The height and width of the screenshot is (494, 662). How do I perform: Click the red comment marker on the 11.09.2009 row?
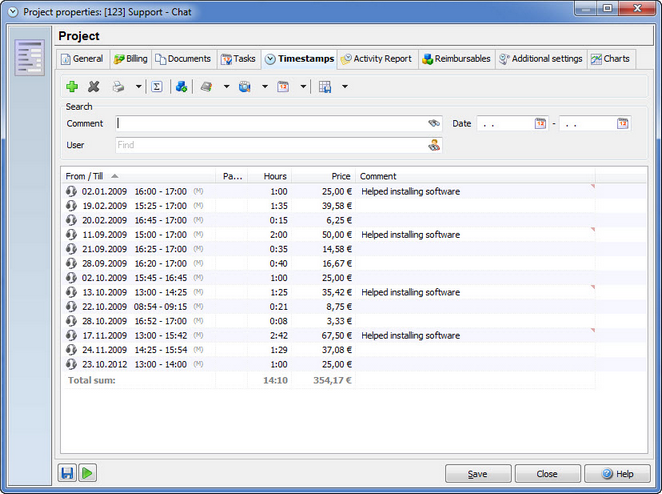pos(592,230)
